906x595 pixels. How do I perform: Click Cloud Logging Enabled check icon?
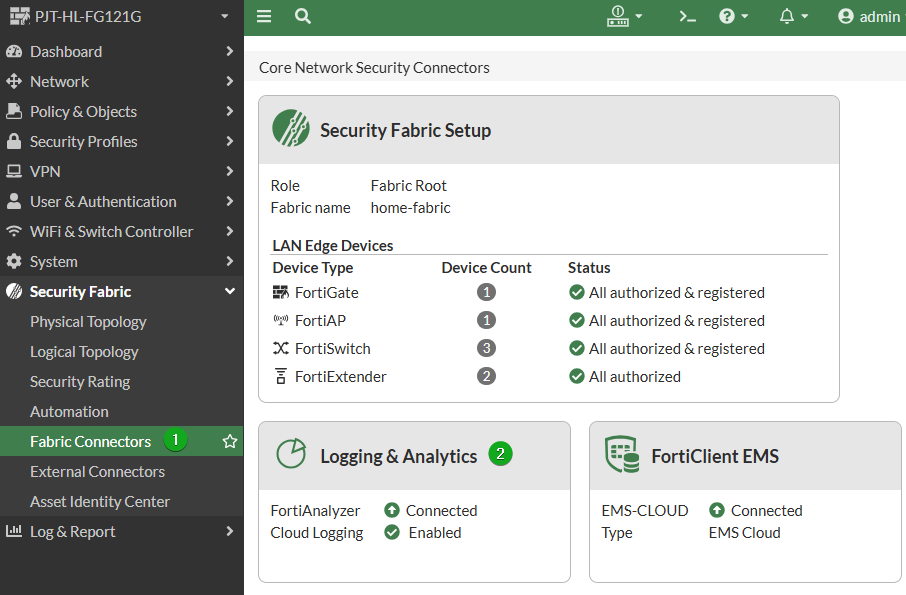pos(392,532)
